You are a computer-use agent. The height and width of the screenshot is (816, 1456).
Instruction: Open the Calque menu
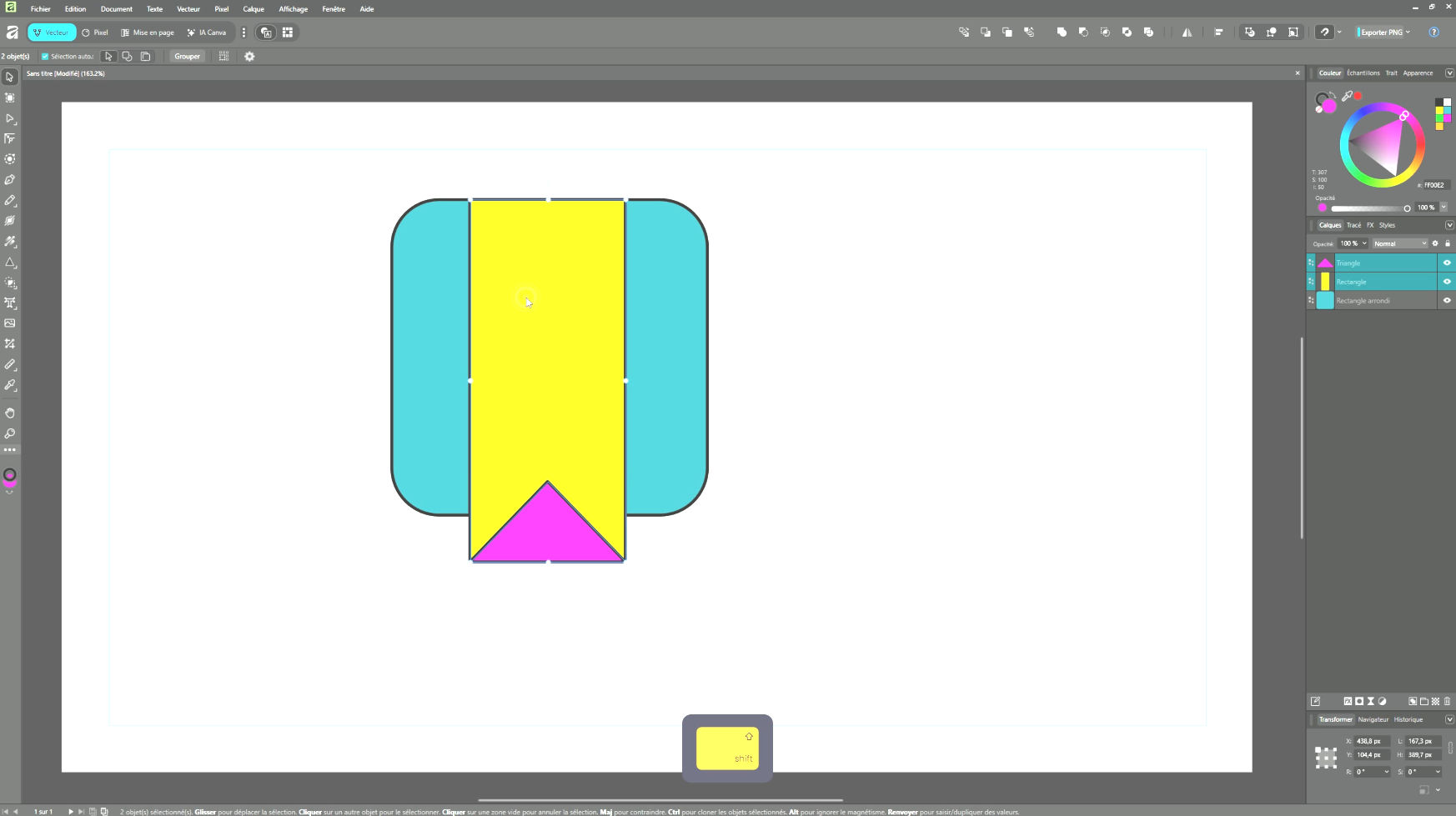[254, 9]
